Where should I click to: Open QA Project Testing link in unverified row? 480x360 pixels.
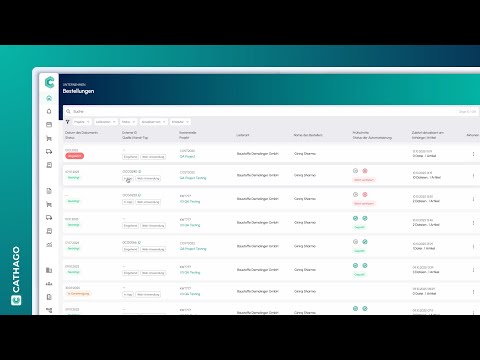coord(193,178)
